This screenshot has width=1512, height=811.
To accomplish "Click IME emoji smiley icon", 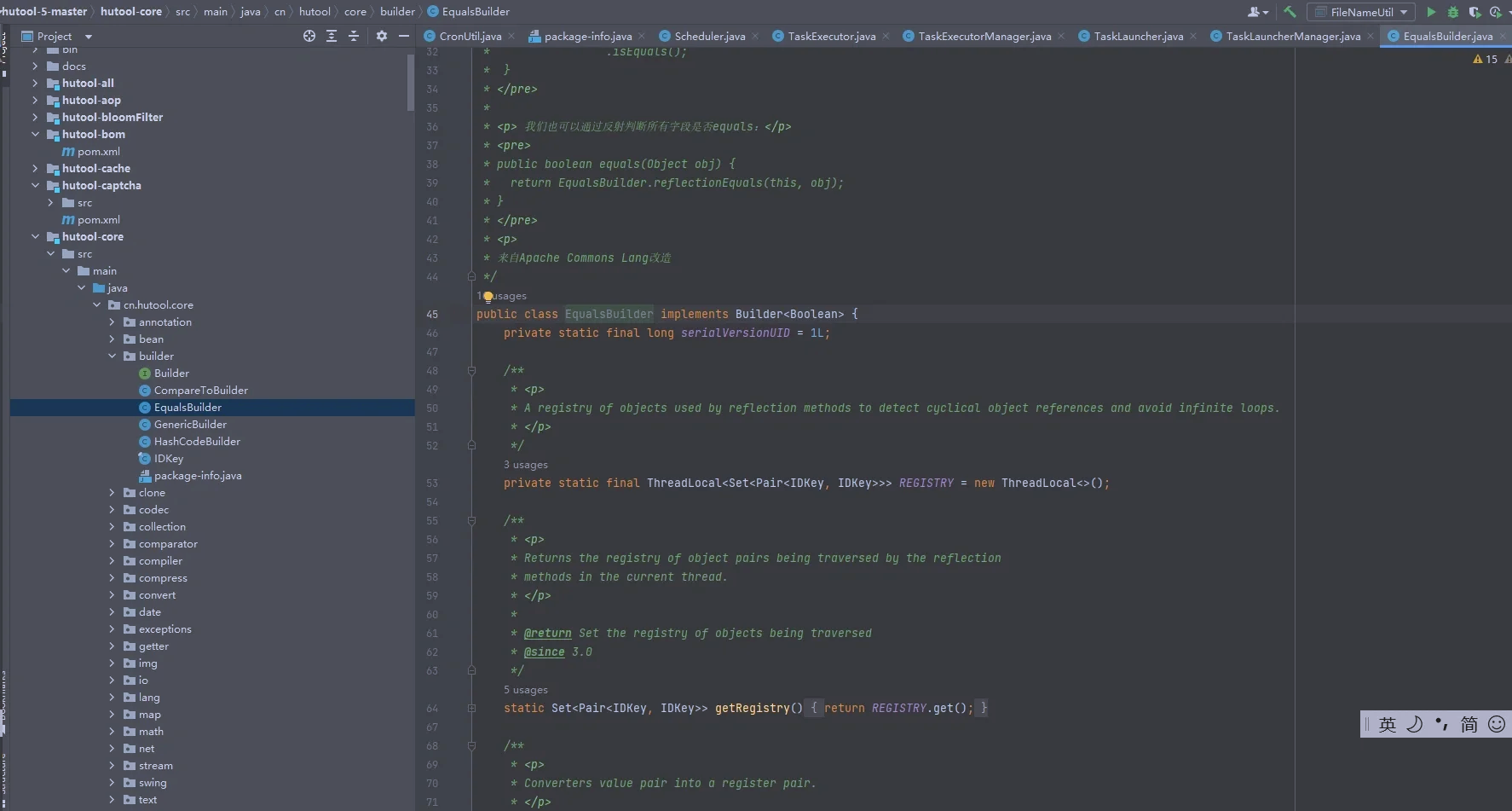I will point(1497,724).
